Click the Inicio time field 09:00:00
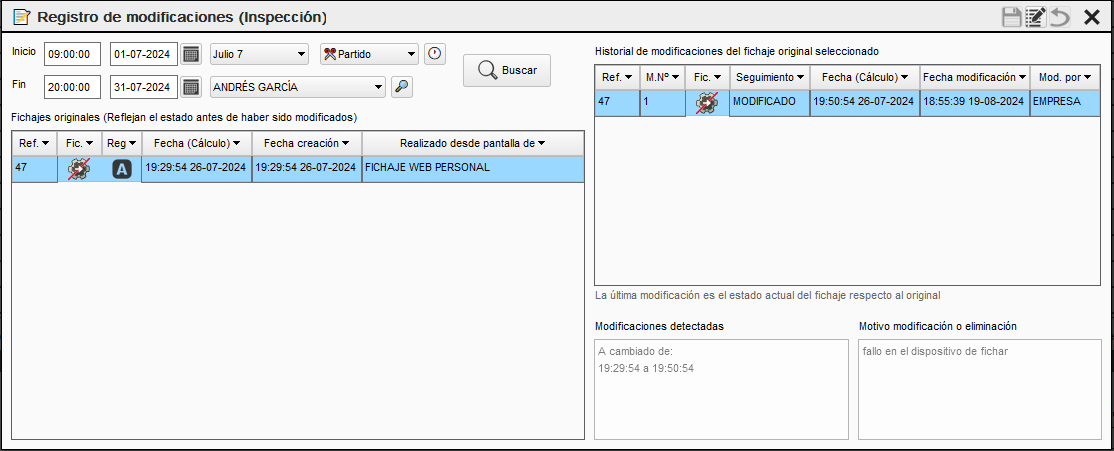1114x451 pixels. pos(72,54)
